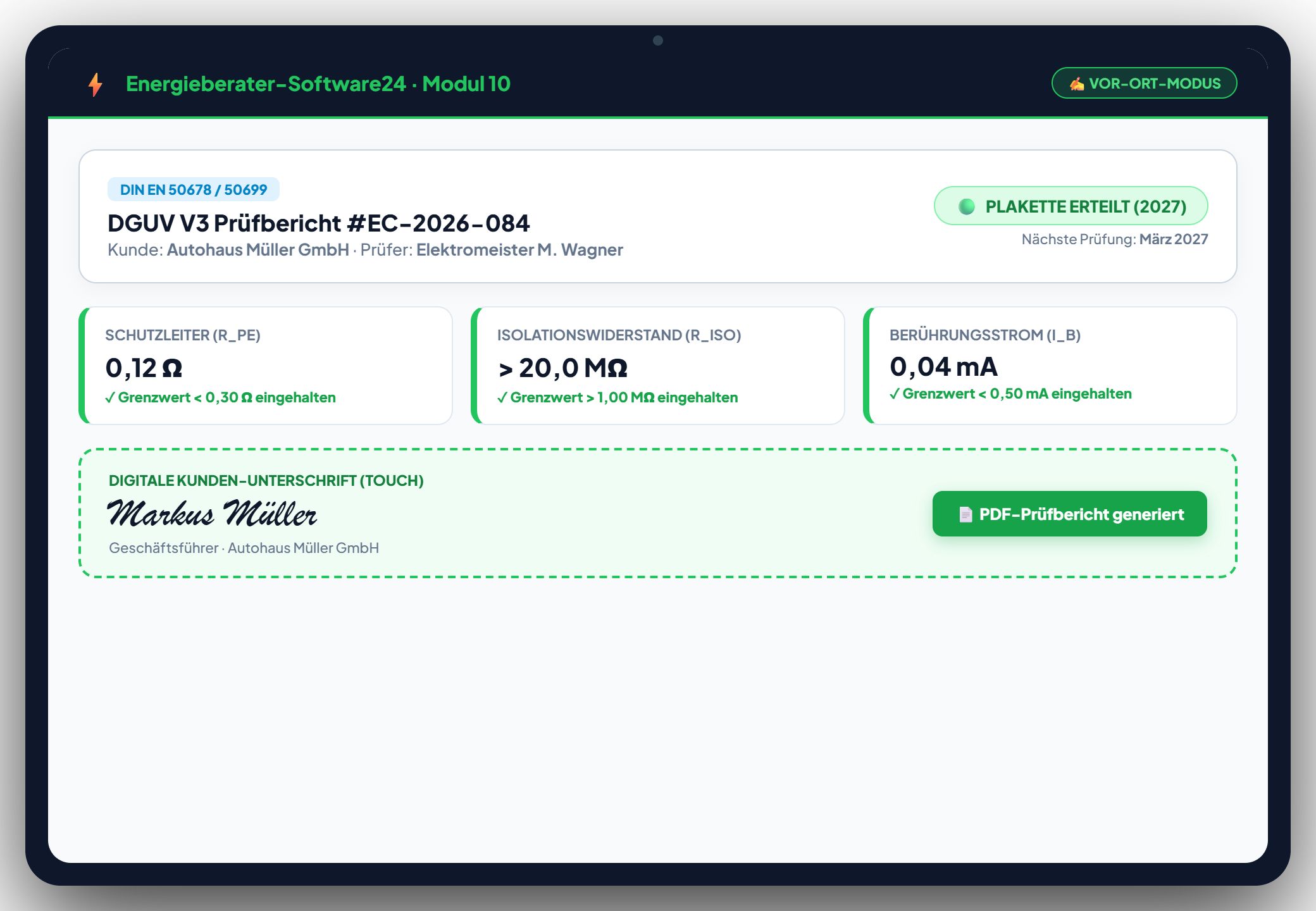
Task: Click the > 20,0 MΩ measurement value
Action: click(562, 368)
